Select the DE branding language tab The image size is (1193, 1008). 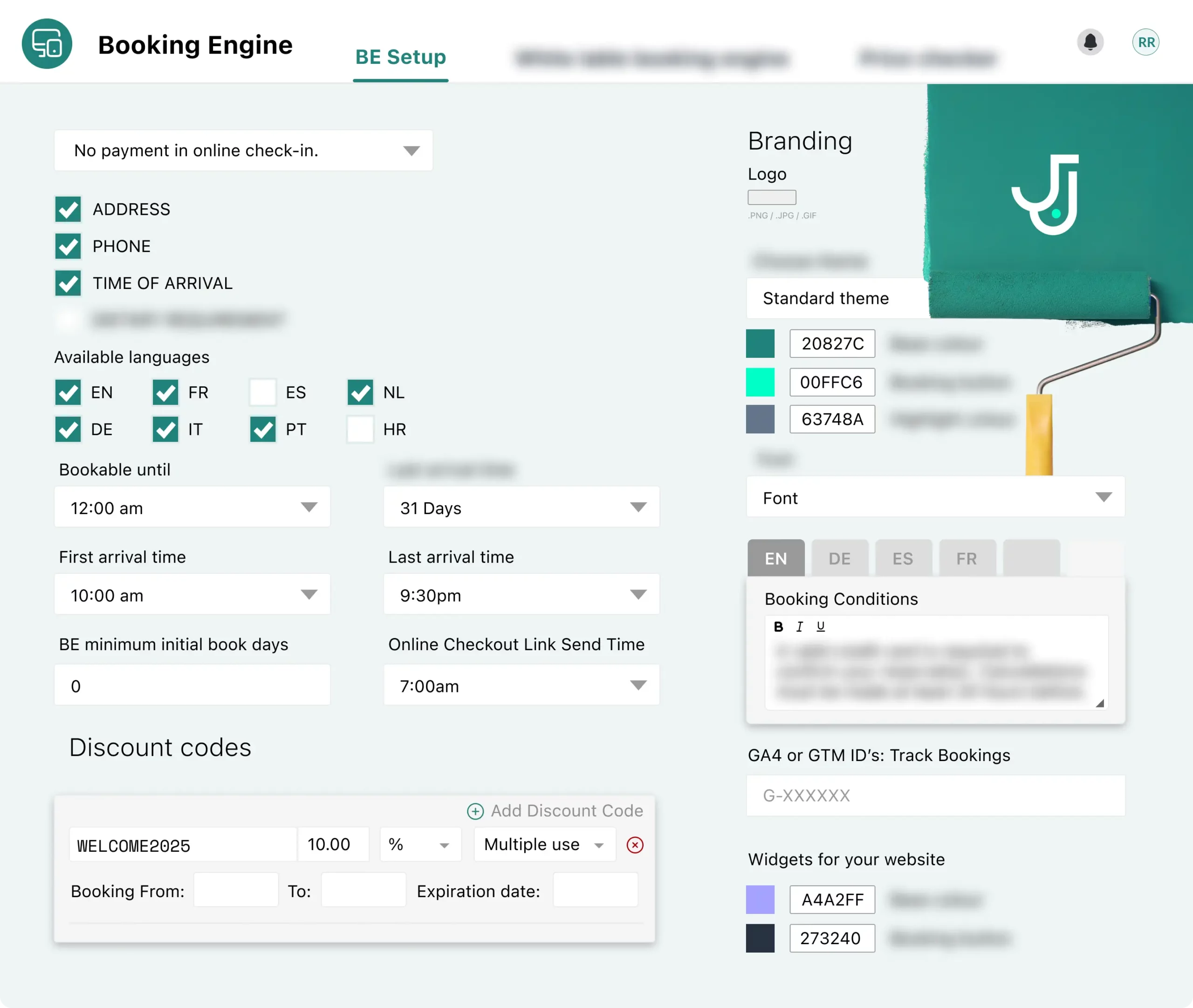(839, 558)
